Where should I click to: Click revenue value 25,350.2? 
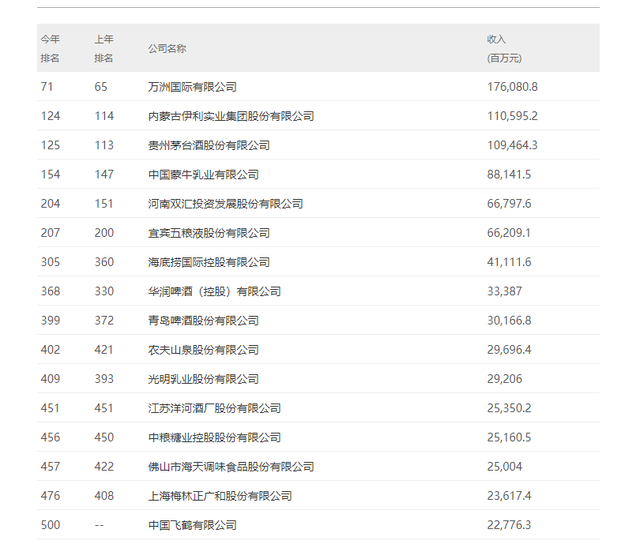[509, 408]
